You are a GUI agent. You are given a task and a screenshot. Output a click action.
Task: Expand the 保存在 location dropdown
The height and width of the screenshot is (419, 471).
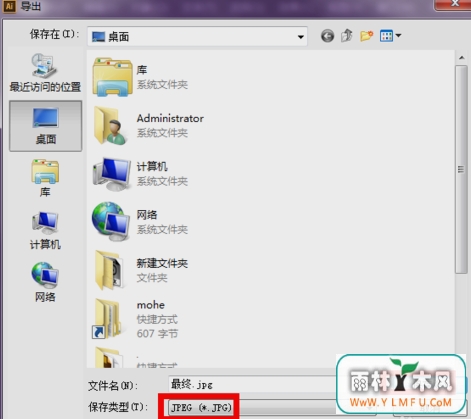tap(197, 36)
